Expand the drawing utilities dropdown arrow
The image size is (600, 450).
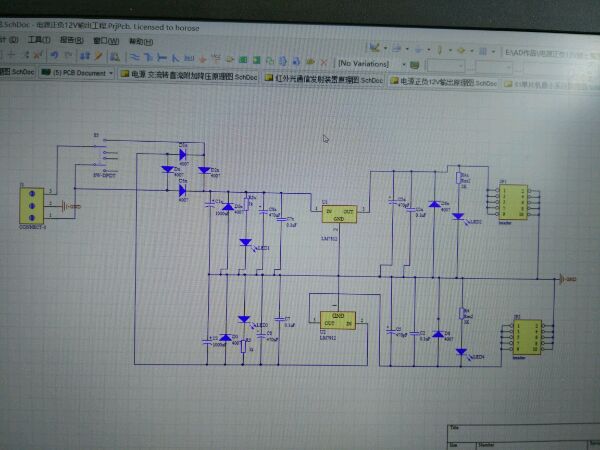click(385, 48)
